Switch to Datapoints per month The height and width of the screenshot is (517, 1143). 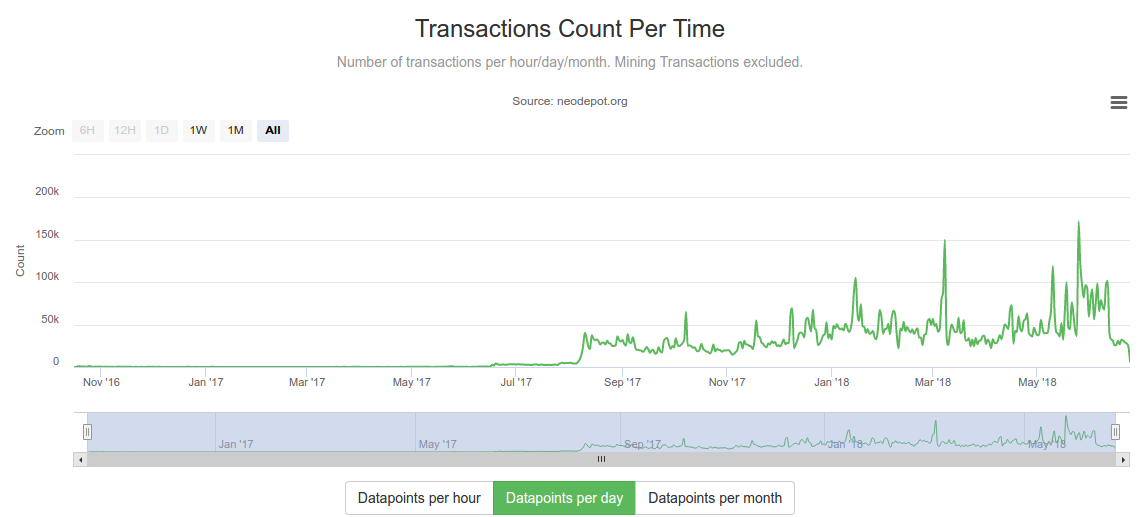(x=715, y=498)
